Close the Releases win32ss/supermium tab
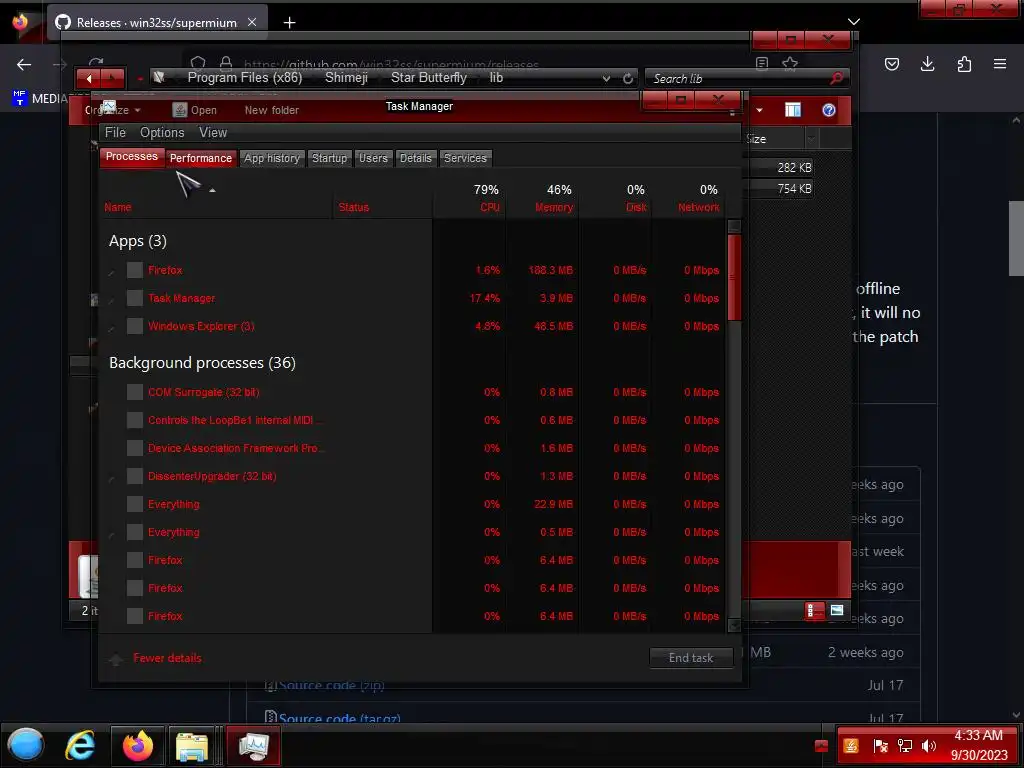Screen dimensions: 1024x768 pos(252,22)
